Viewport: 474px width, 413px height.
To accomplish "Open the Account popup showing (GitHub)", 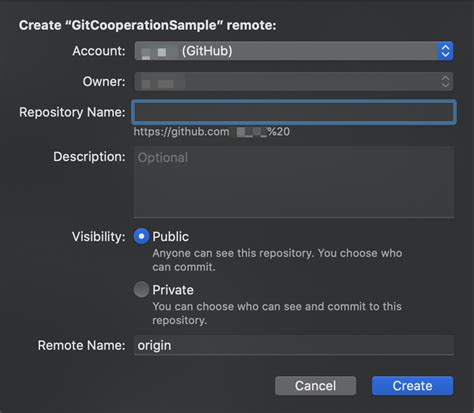I will (x=294, y=51).
